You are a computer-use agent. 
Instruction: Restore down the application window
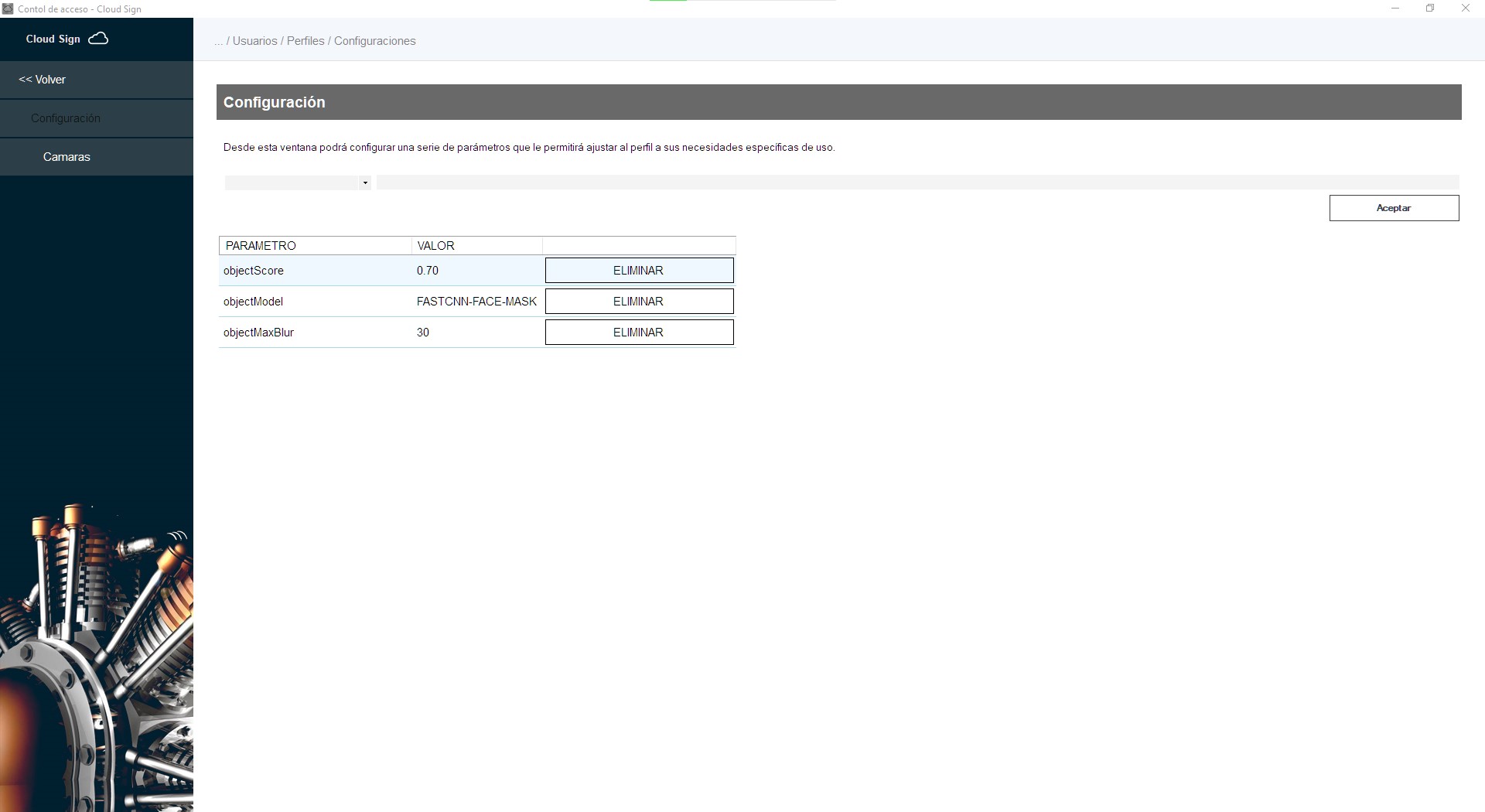(x=1430, y=9)
